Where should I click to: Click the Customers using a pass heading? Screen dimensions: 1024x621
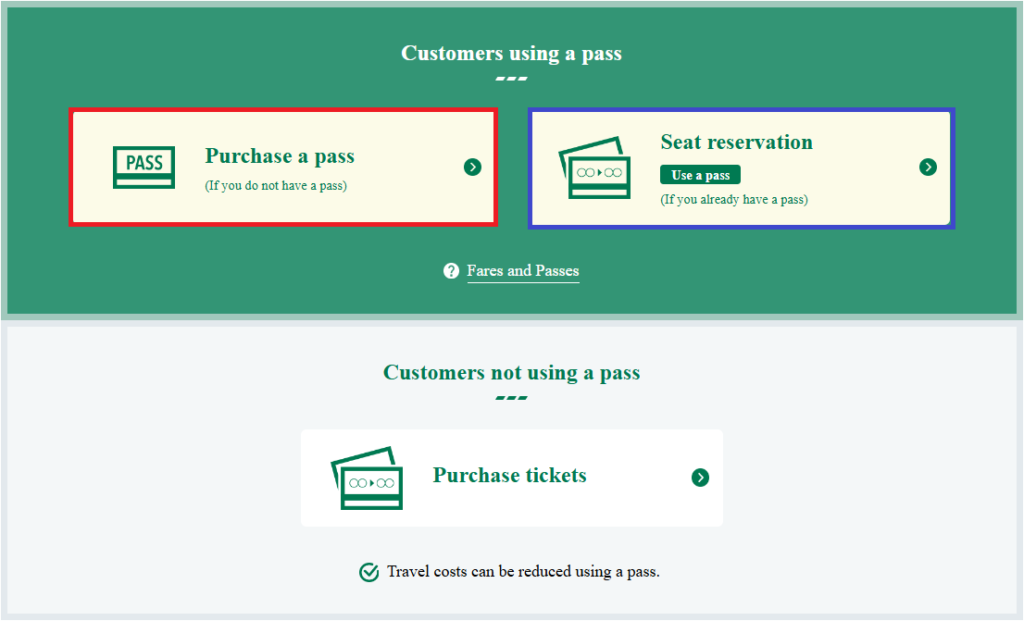[x=511, y=53]
